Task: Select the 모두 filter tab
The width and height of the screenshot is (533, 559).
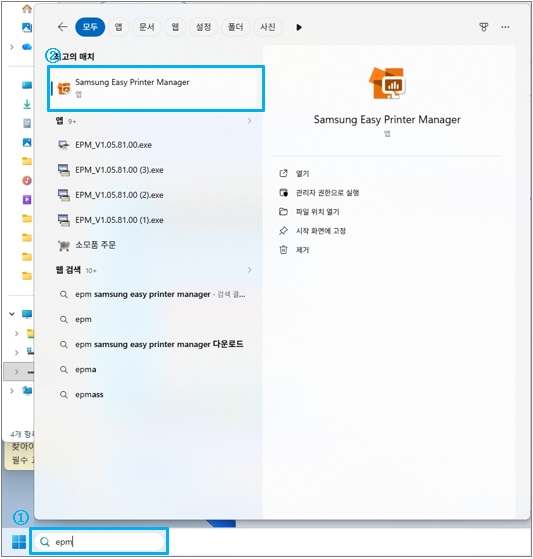Action: [x=90, y=27]
